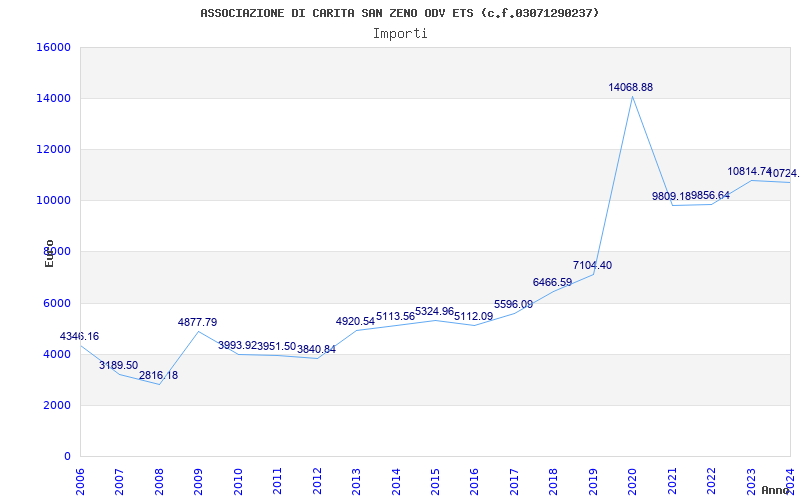Click the X-axis year 2008
The width and height of the screenshot is (800, 500).
pos(159,480)
